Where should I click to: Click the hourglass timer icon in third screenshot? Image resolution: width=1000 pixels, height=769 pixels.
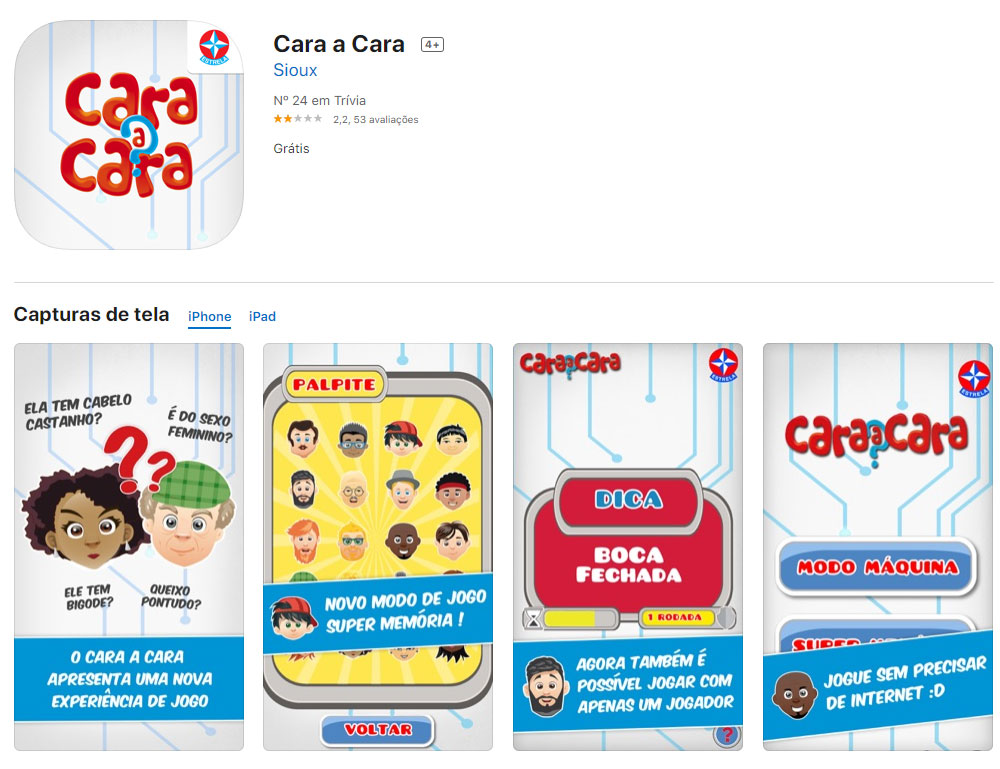pyautogui.click(x=534, y=619)
